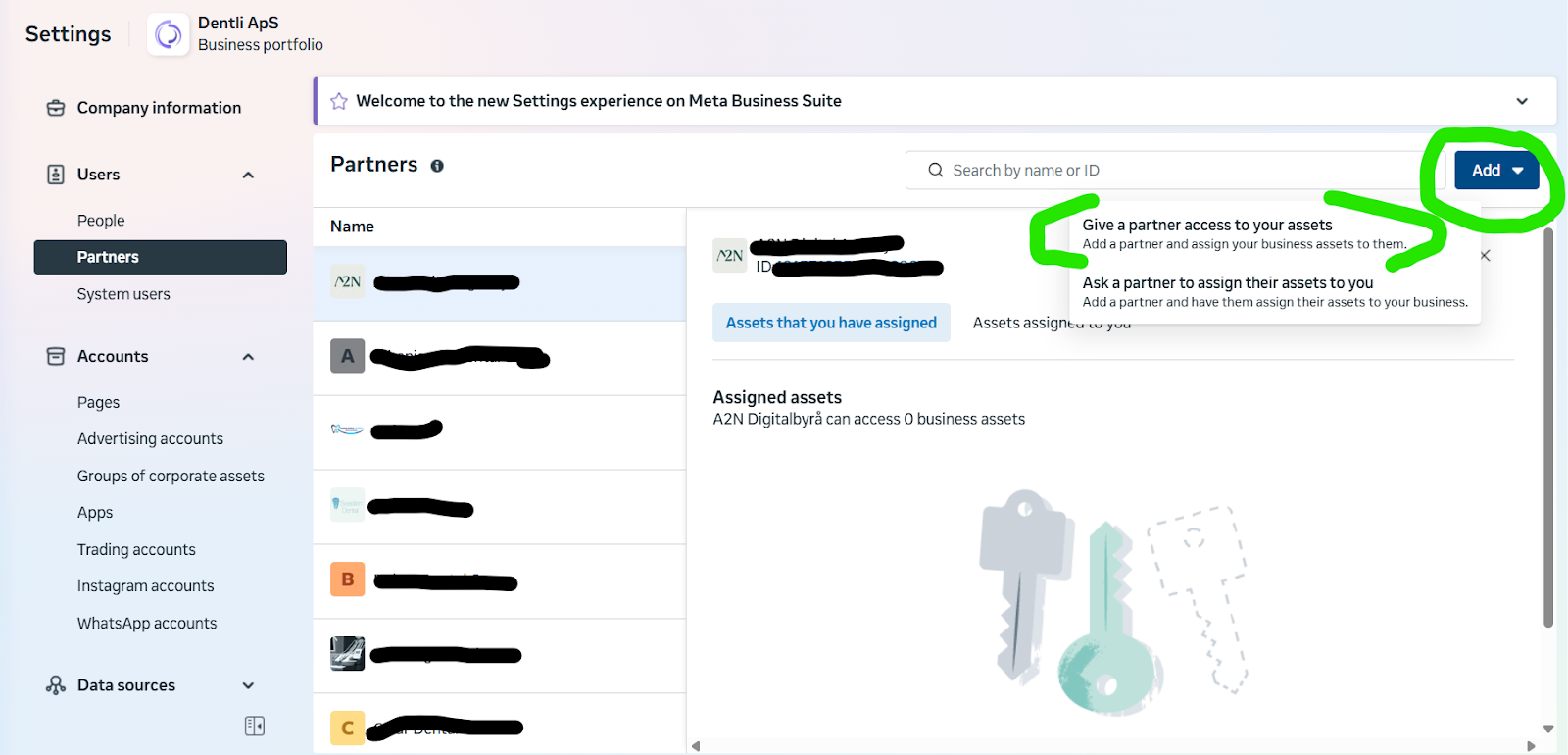Click the tooth logo partner row
The image size is (1568, 755).
click(x=500, y=507)
